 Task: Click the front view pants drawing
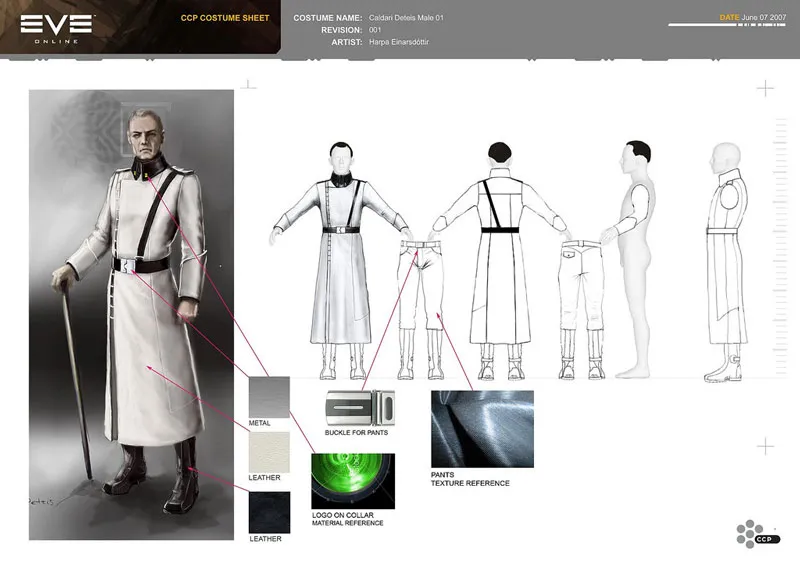pos(421,310)
